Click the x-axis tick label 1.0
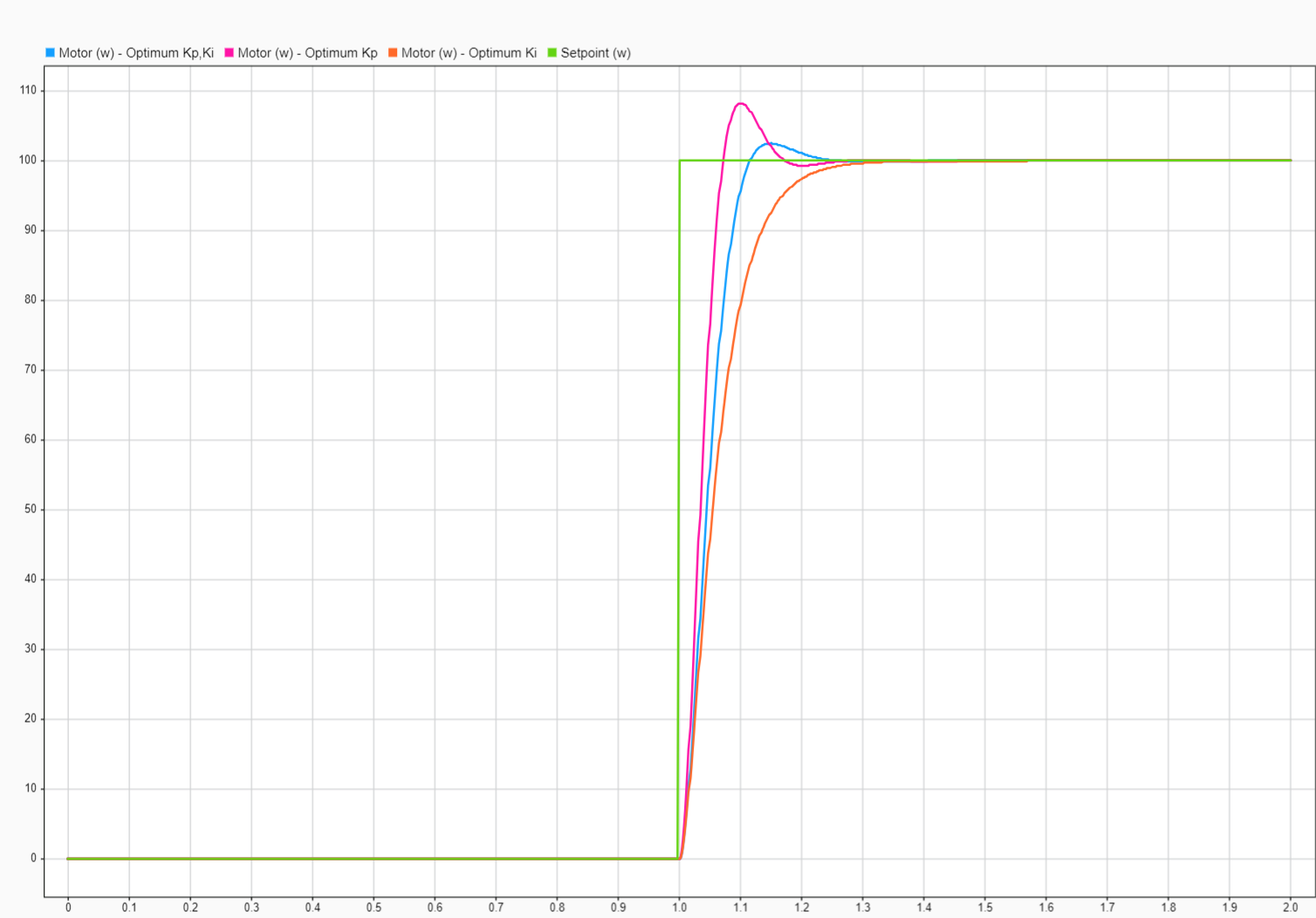 coord(679,908)
